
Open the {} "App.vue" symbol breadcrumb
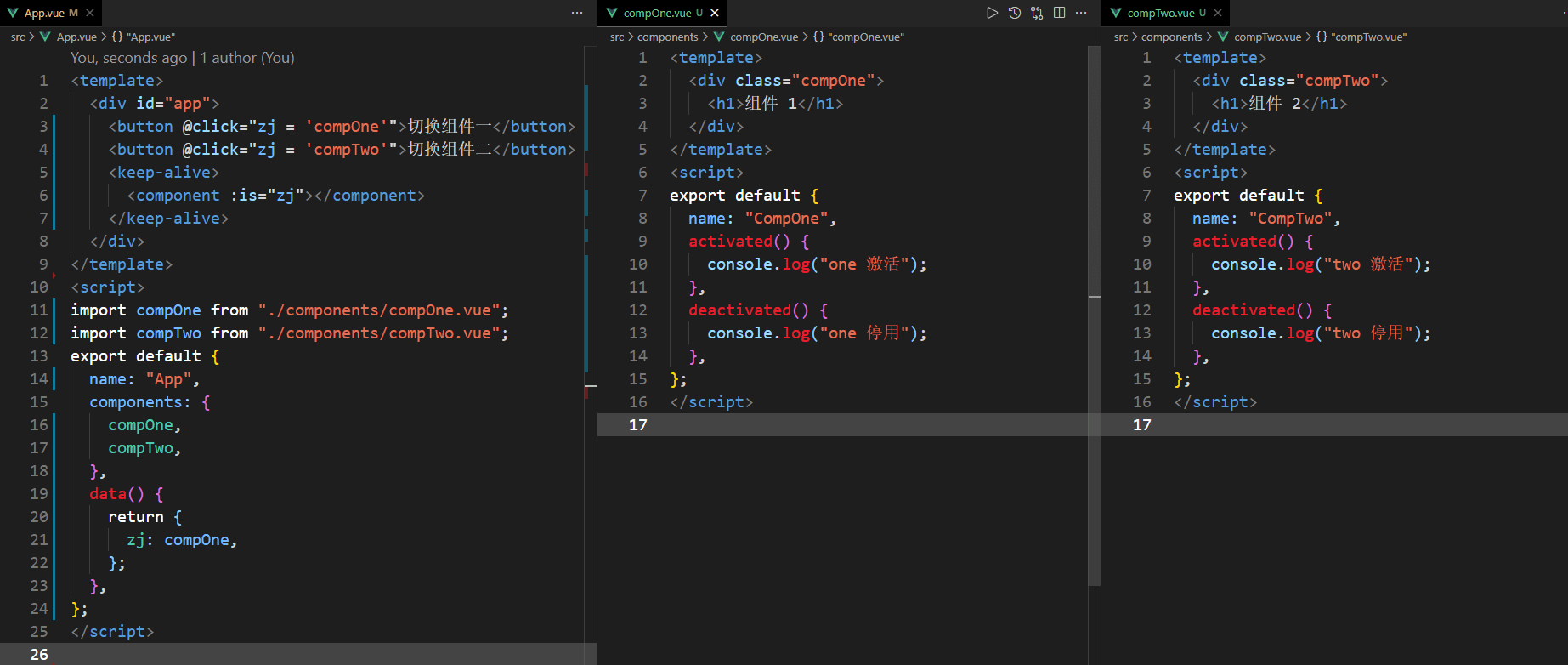point(144,37)
